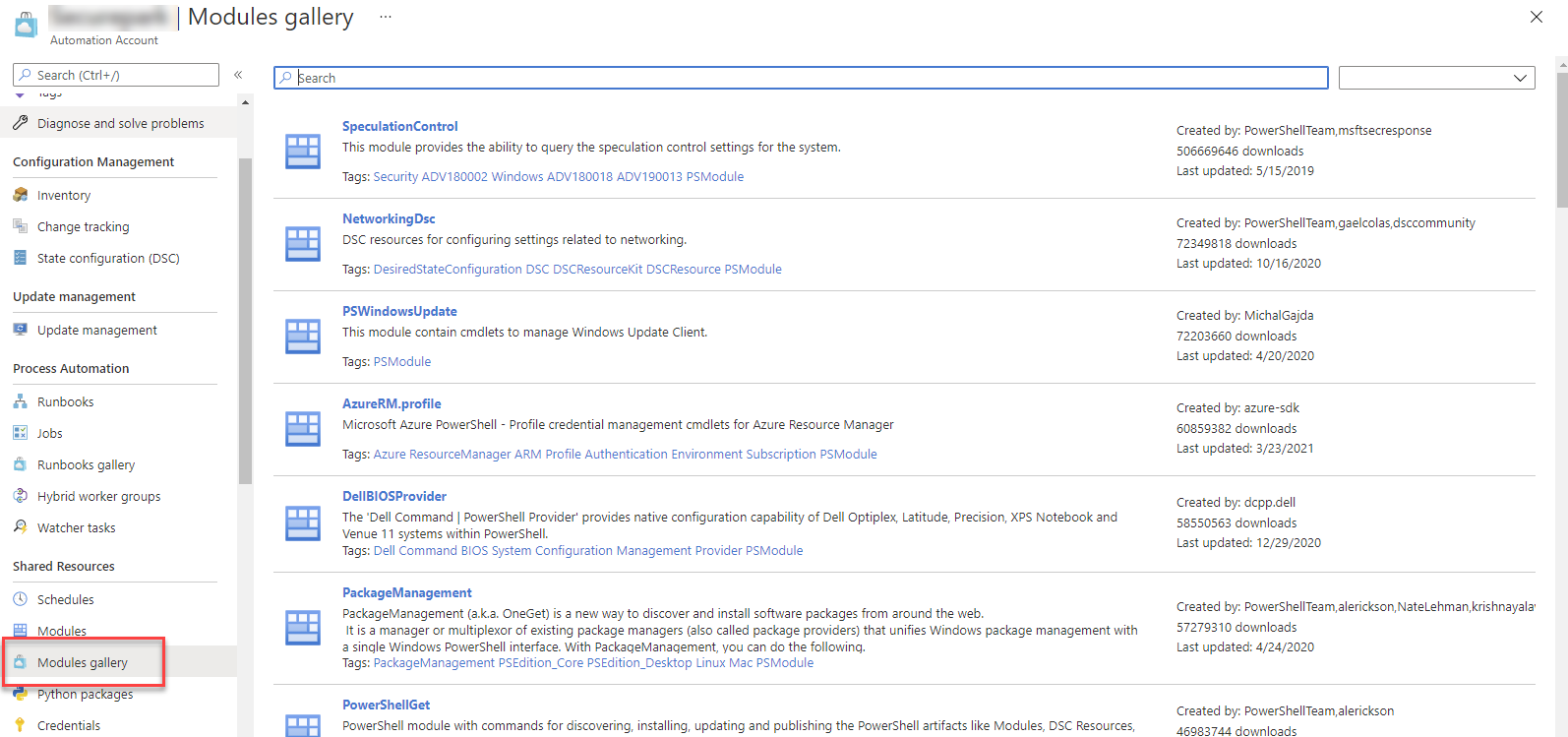Click the NetworkingDsc module icon
The width and height of the screenshot is (1568, 737).
(303, 244)
